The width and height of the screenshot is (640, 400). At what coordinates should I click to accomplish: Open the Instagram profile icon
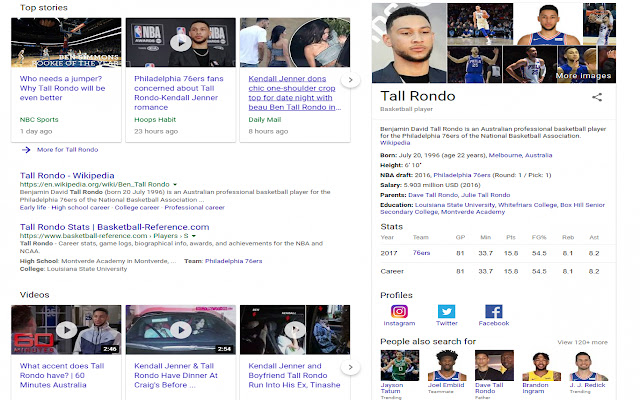(399, 311)
